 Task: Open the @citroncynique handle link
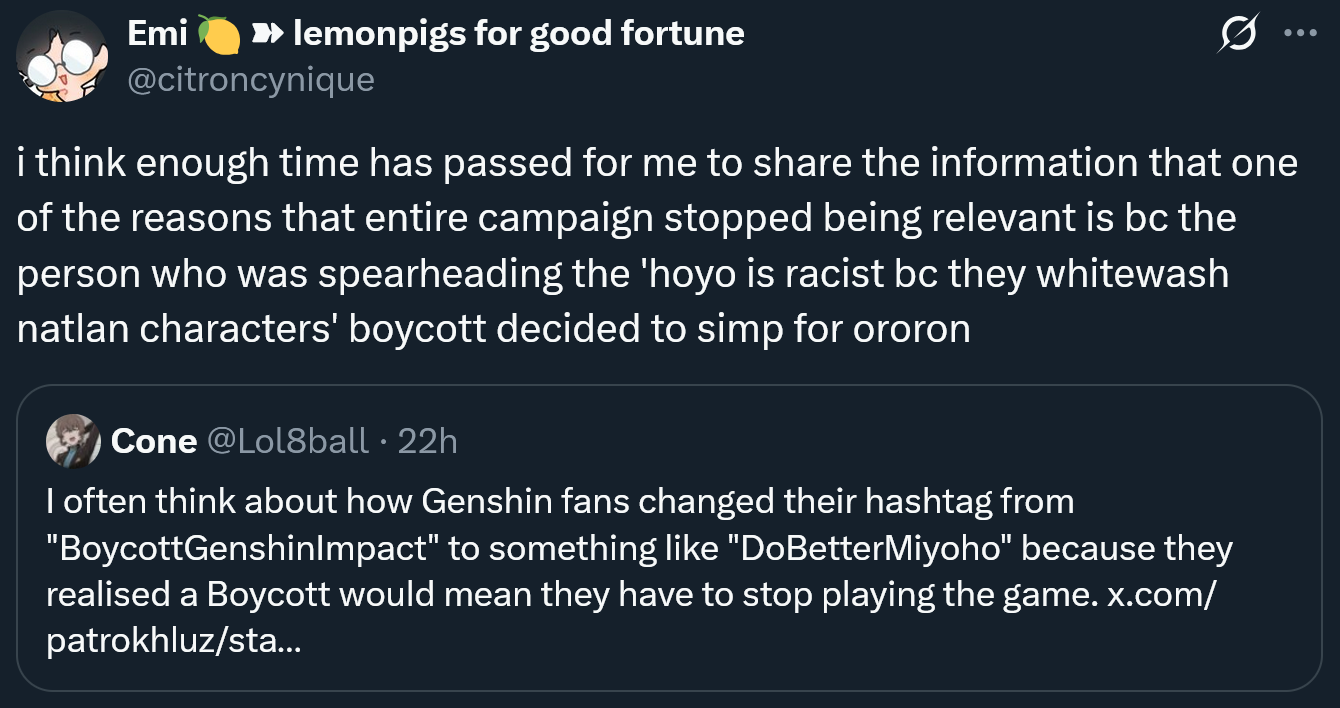point(251,78)
